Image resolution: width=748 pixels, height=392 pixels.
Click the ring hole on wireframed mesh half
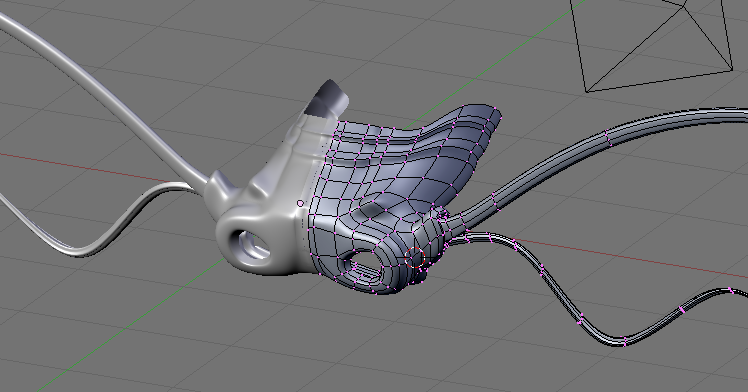click(366, 268)
